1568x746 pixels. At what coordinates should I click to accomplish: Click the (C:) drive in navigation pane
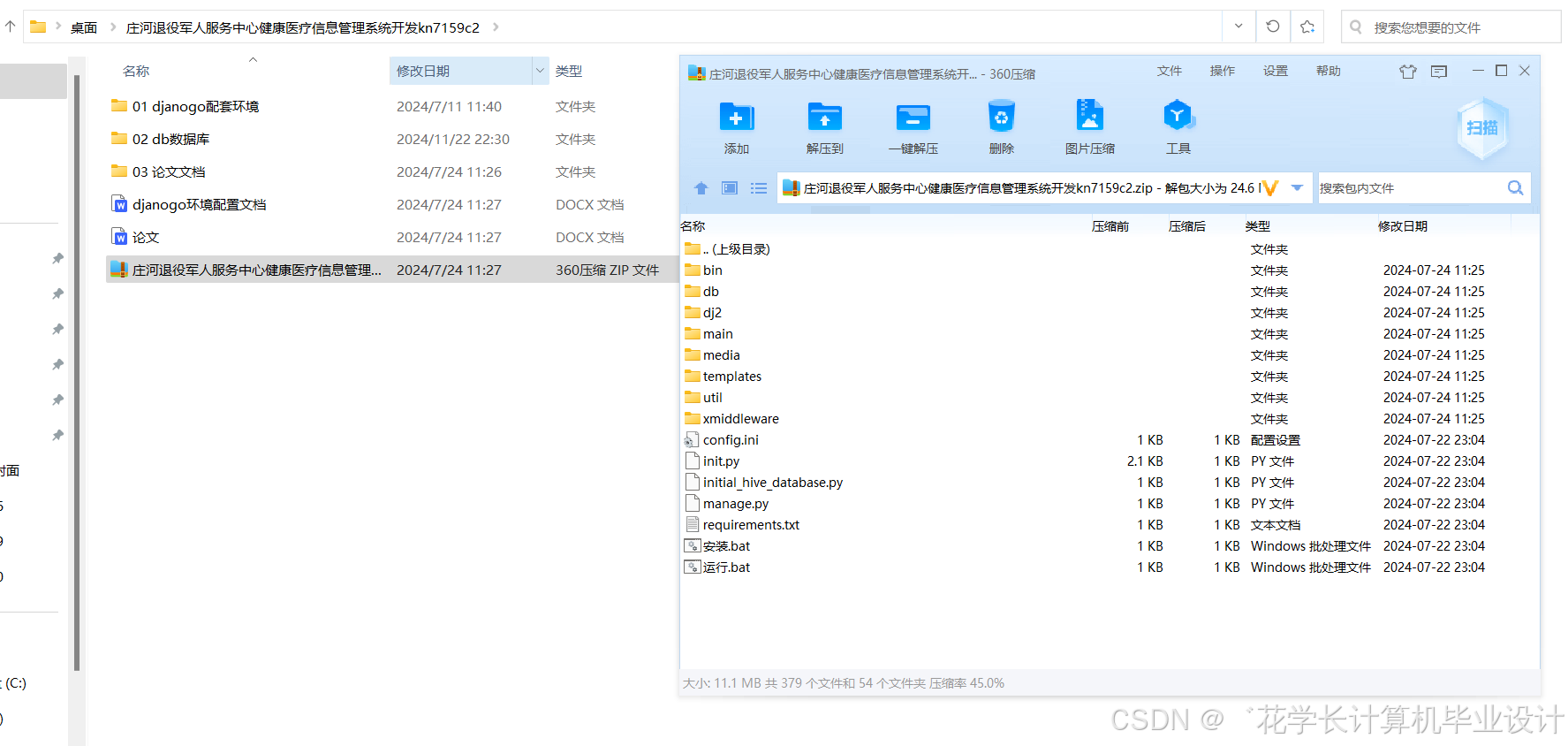[x=14, y=683]
